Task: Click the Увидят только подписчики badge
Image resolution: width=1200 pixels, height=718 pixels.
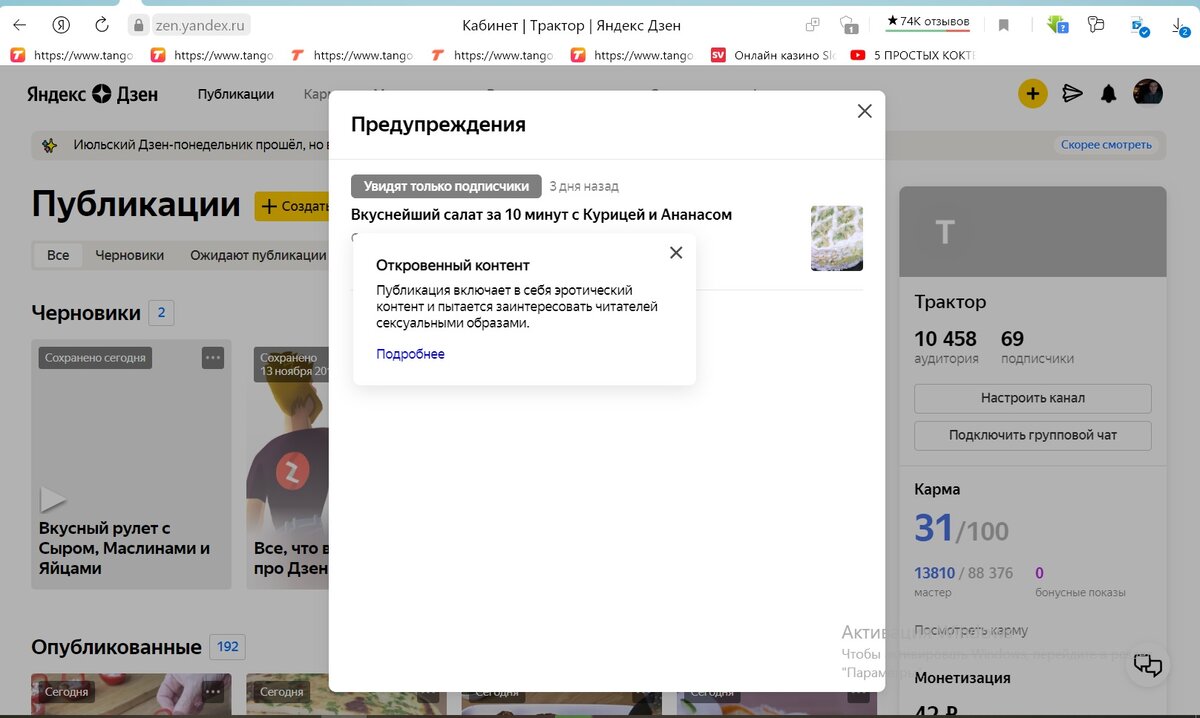Action: point(446,186)
